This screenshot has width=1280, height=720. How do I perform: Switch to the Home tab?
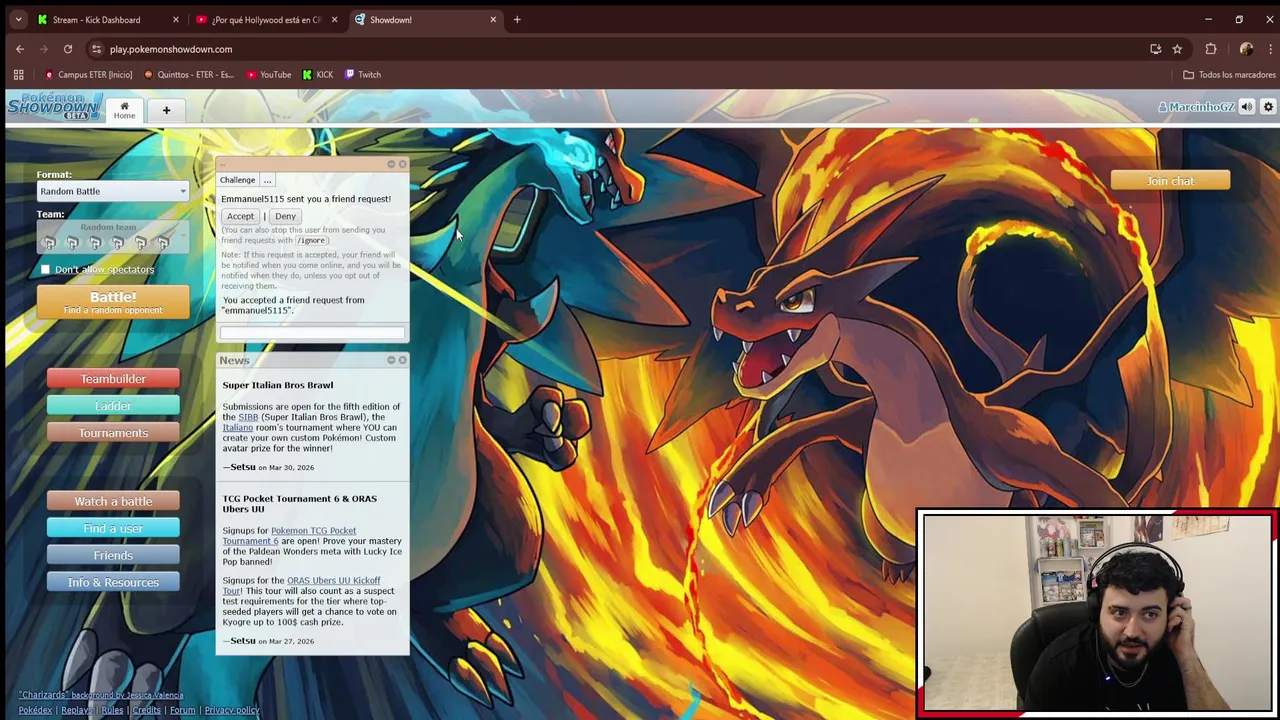pos(124,110)
